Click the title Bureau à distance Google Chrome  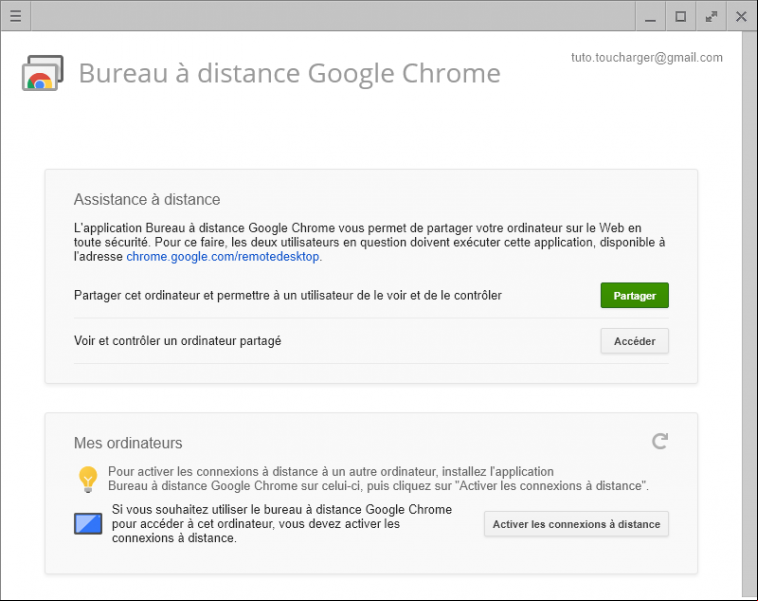click(x=290, y=73)
